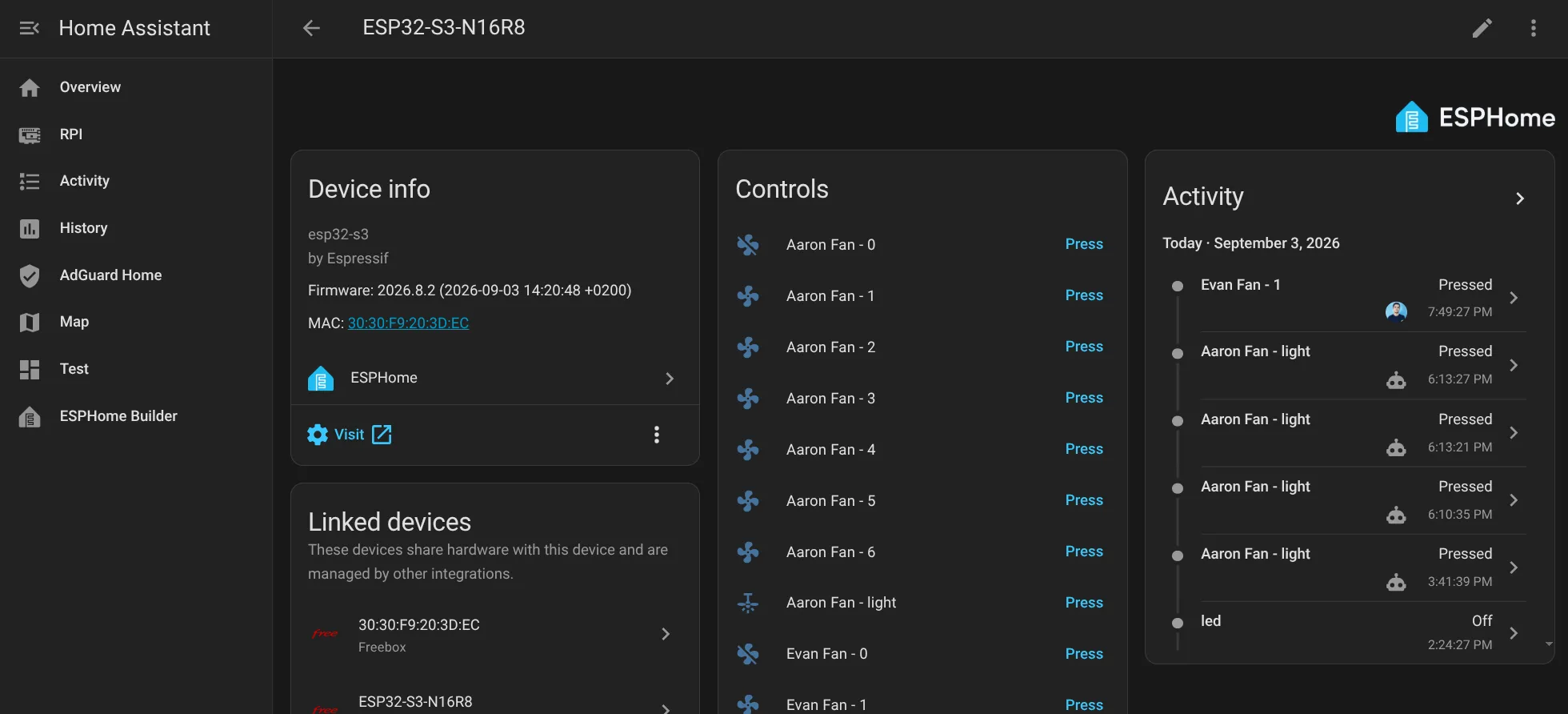The width and height of the screenshot is (1568, 714).
Task: Click the fan icon for Evan Fan - 0
Action: [x=748, y=654]
